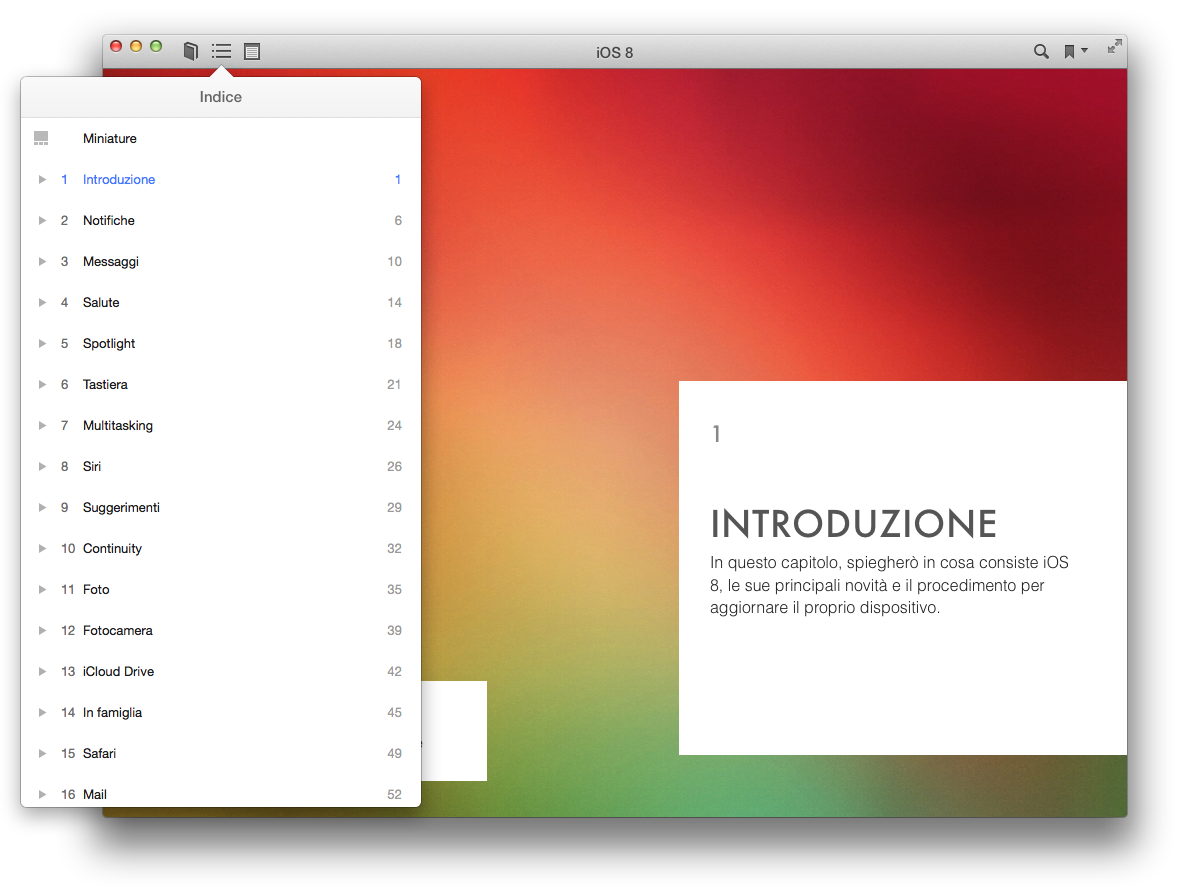Click page number 18 for Spotlight
Screen dimensions: 1184x896
coord(394,343)
